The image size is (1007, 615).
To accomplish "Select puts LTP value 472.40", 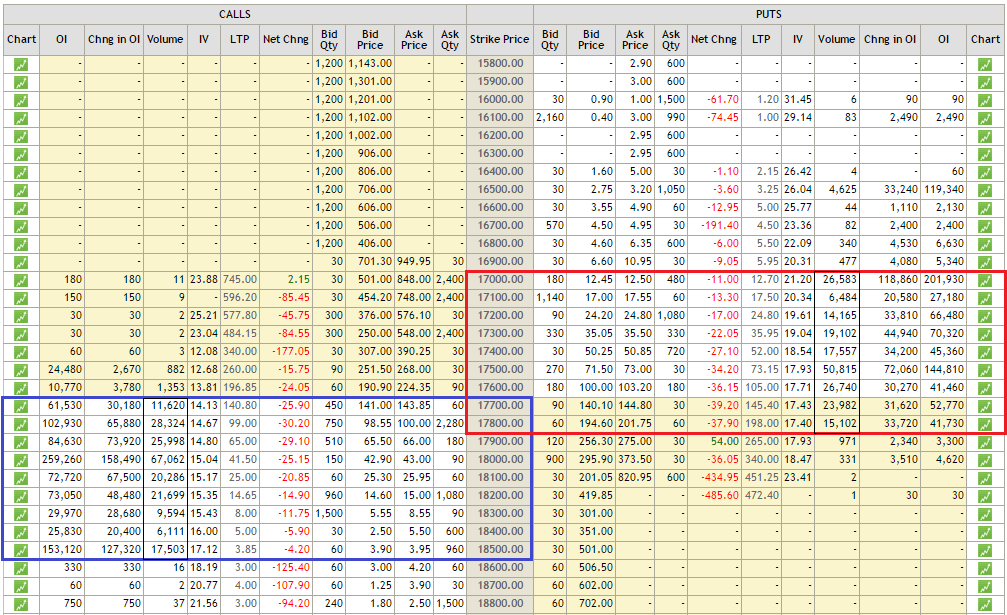I will click(x=762, y=495).
